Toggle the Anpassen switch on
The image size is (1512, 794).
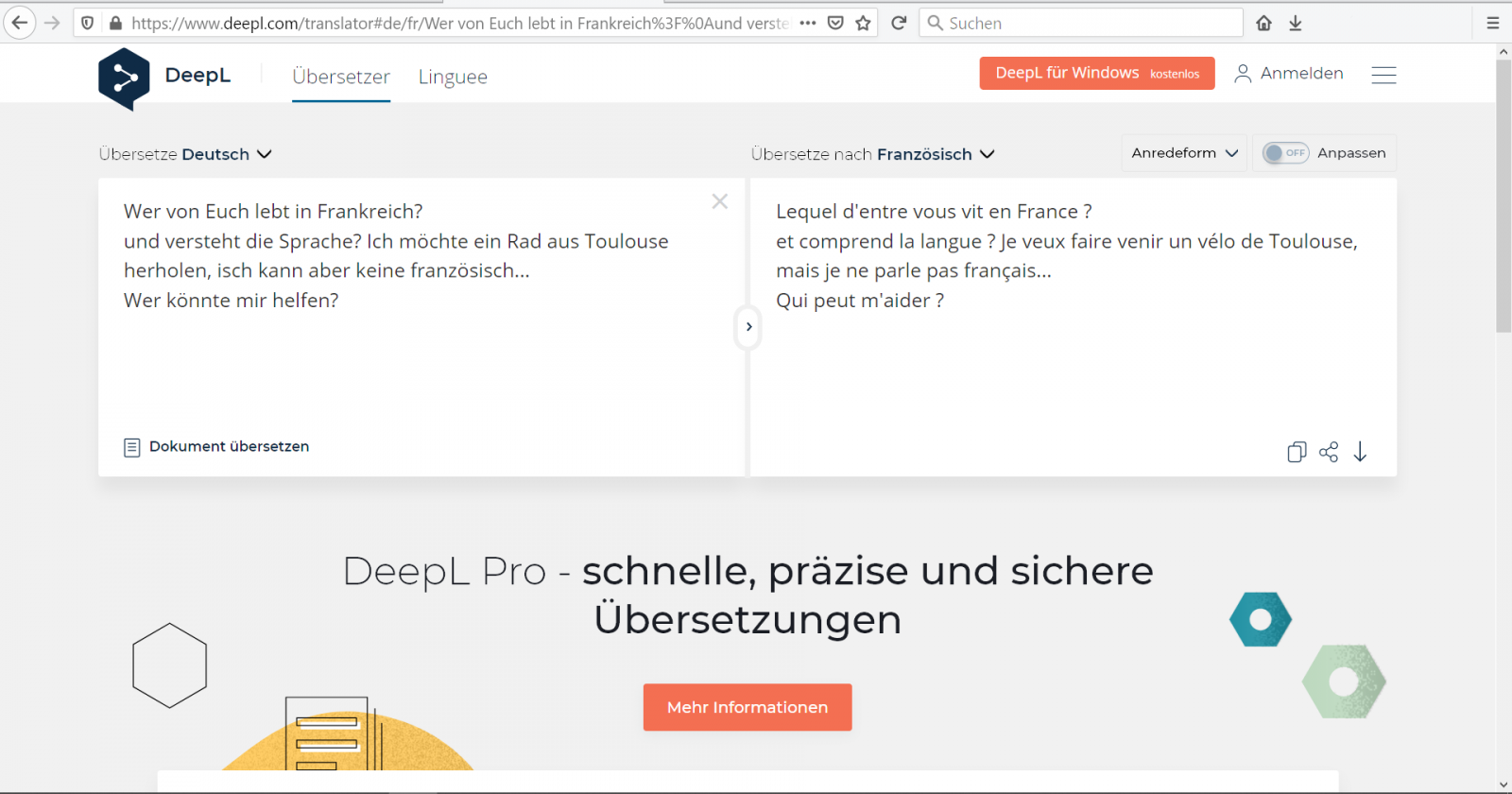click(x=1285, y=153)
